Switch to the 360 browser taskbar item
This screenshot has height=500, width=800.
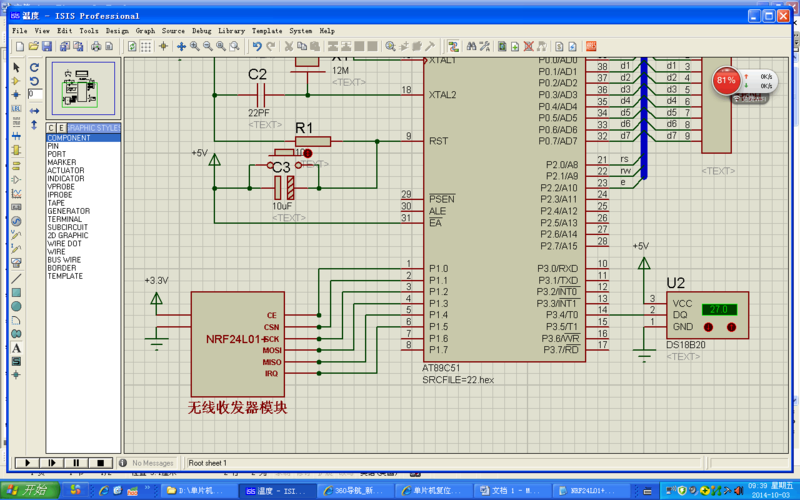pyautogui.click(x=355, y=490)
